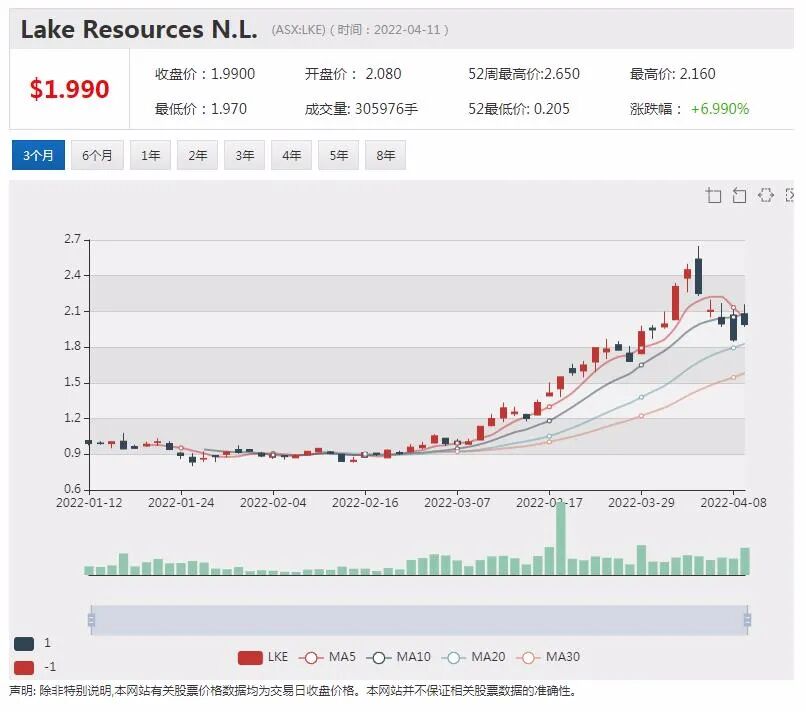The width and height of the screenshot is (806, 712).
Task: Click the 最高价: 2.160 text
Action: pyautogui.click(x=672, y=74)
